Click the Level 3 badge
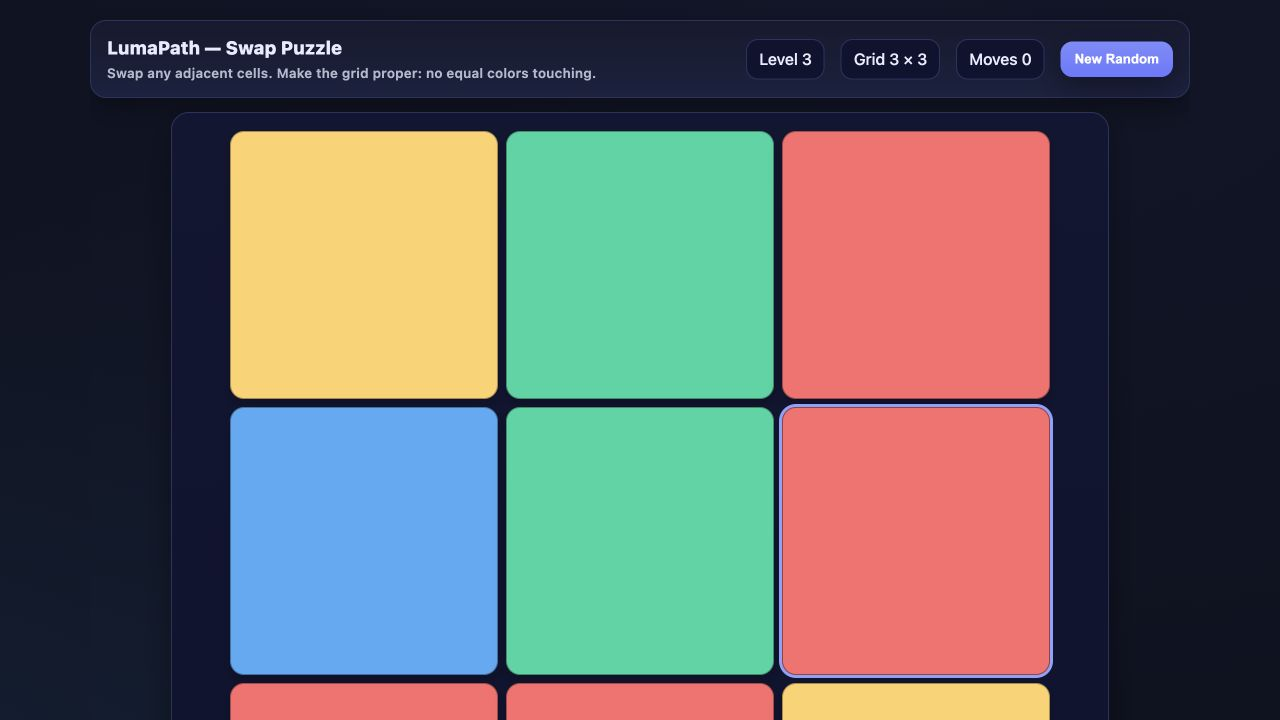The image size is (1280, 720). coord(785,59)
